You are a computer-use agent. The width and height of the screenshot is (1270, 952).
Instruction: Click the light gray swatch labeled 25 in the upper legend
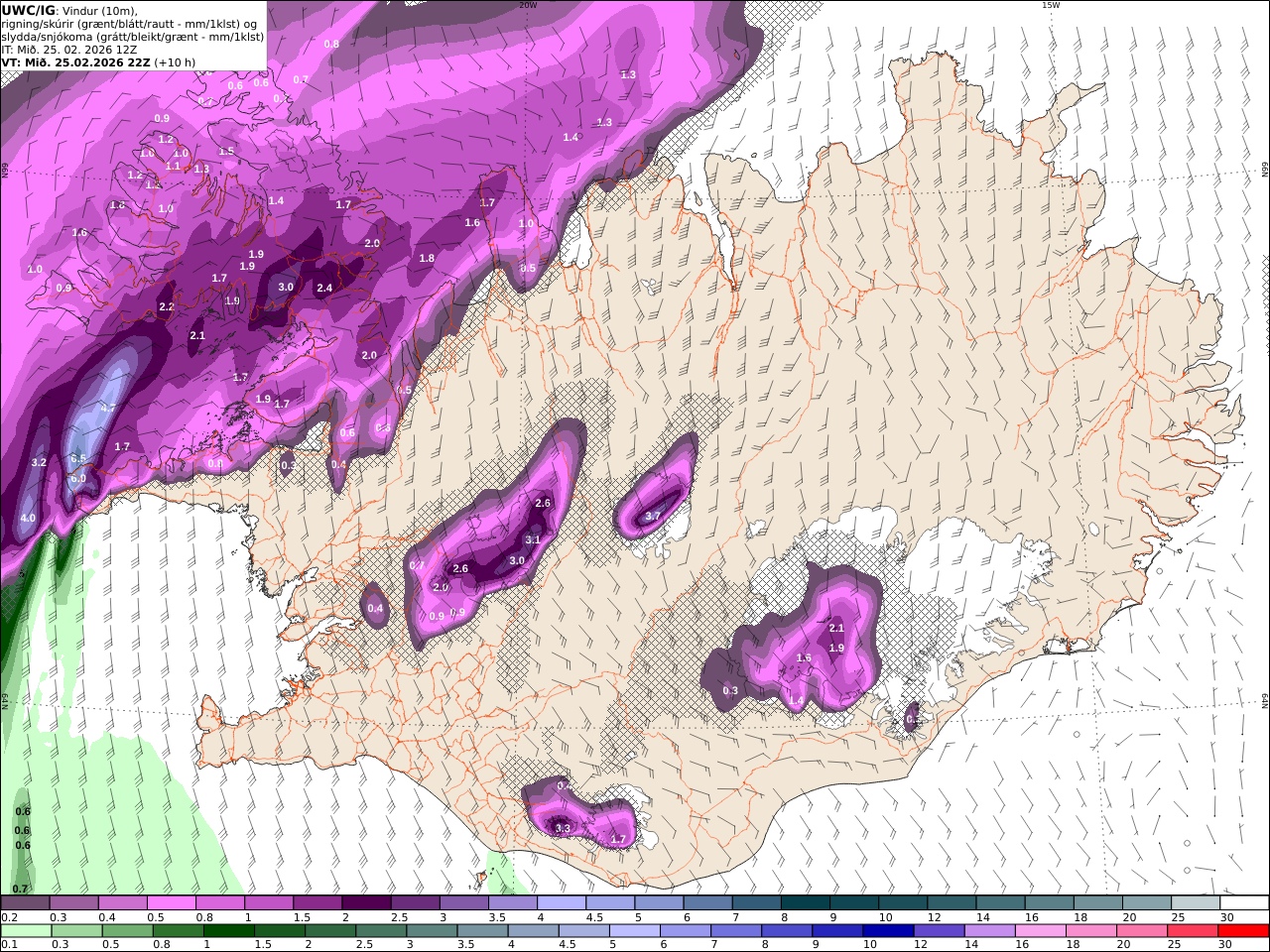1195,902
